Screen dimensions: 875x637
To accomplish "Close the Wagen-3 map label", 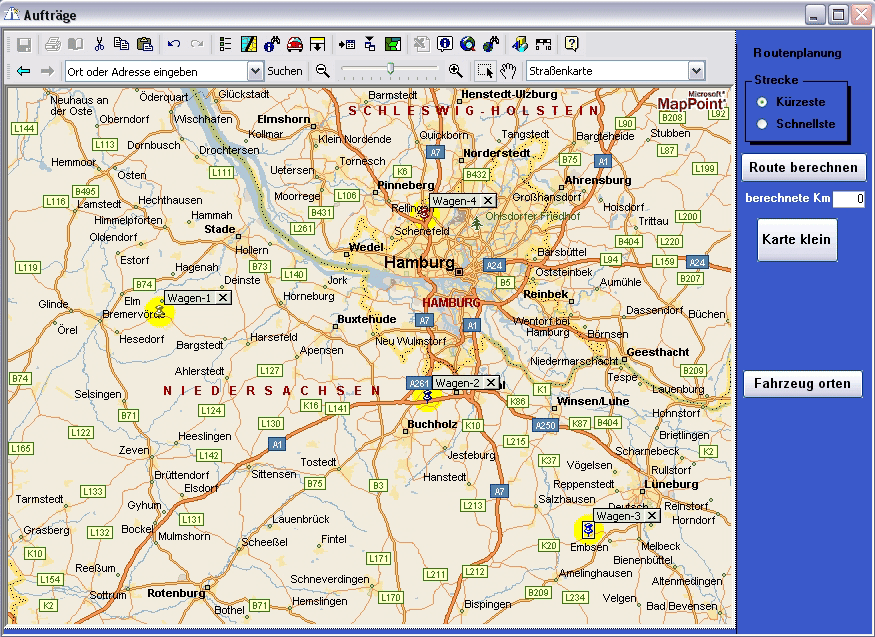I will pyautogui.click(x=651, y=516).
